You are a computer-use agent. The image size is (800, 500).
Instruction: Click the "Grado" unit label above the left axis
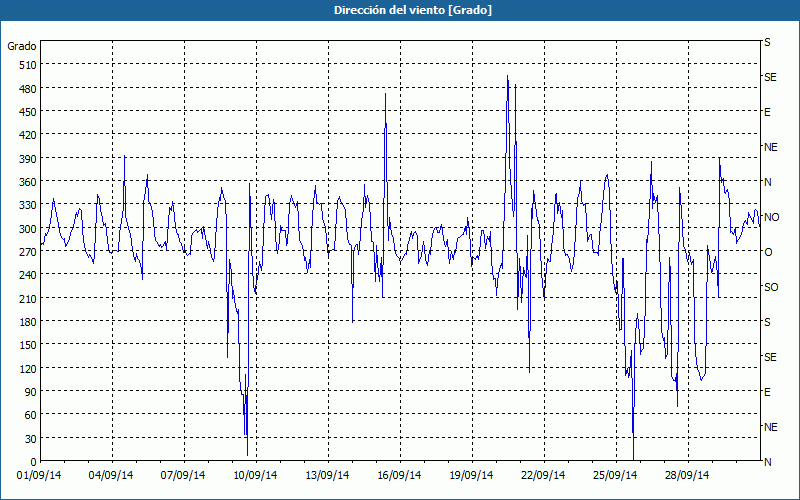[21, 46]
